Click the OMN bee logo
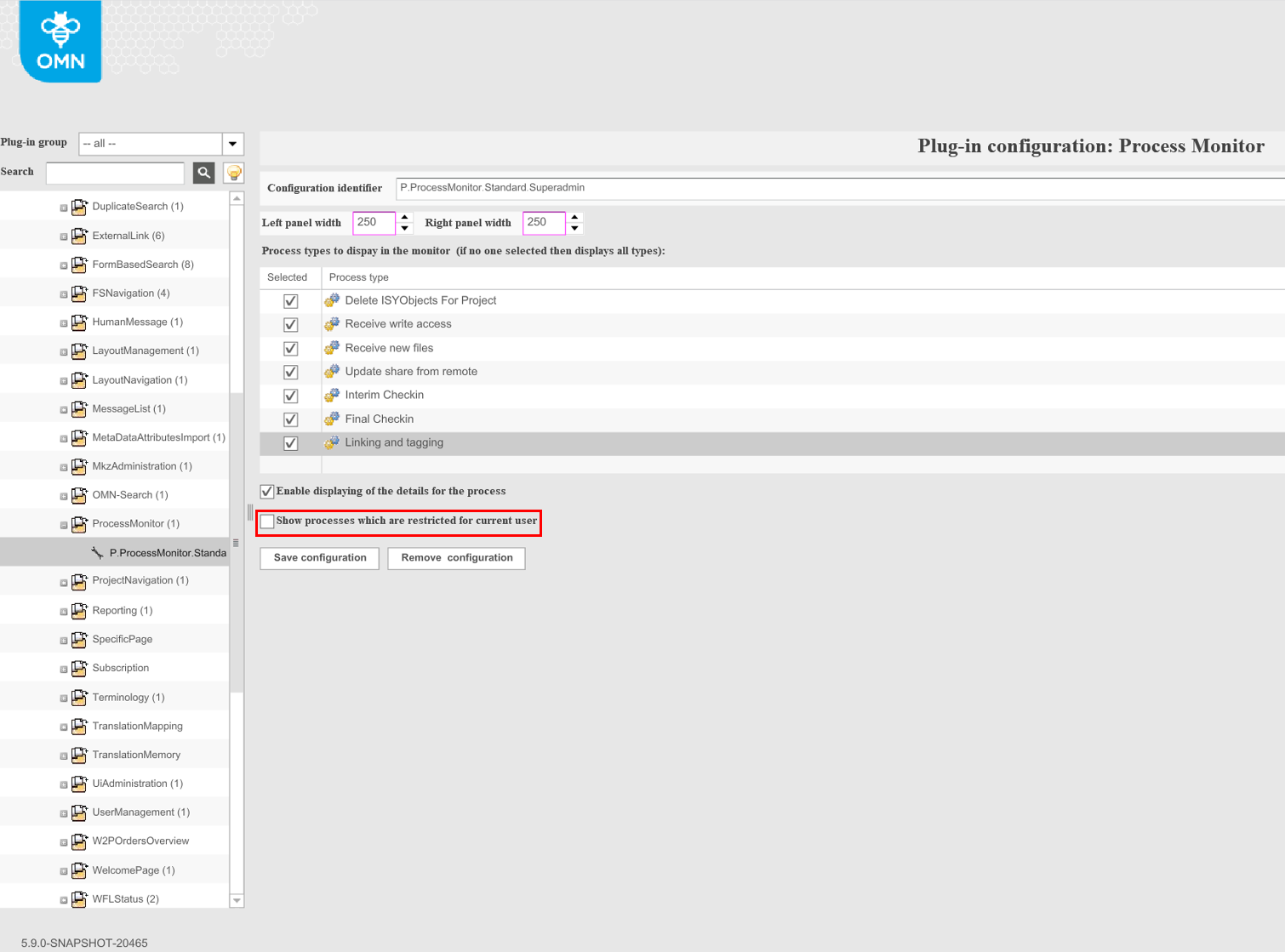Image resolution: width=1285 pixels, height=952 pixels. (59, 40)
